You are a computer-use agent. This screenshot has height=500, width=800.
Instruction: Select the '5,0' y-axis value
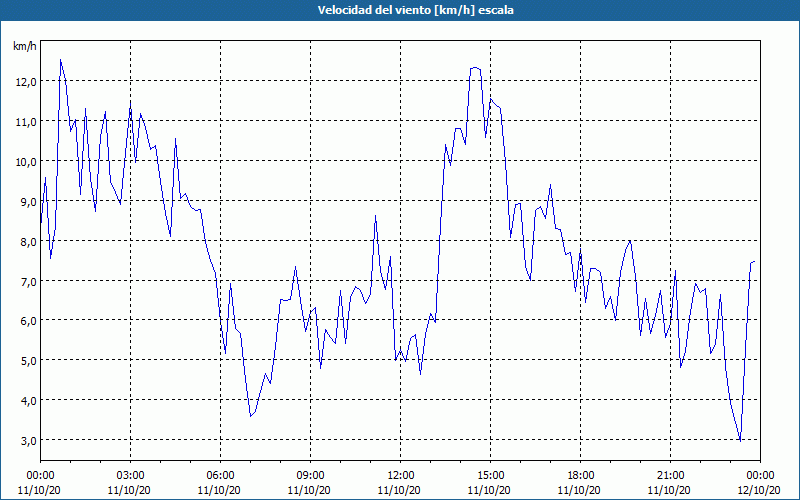pos(28,361)
